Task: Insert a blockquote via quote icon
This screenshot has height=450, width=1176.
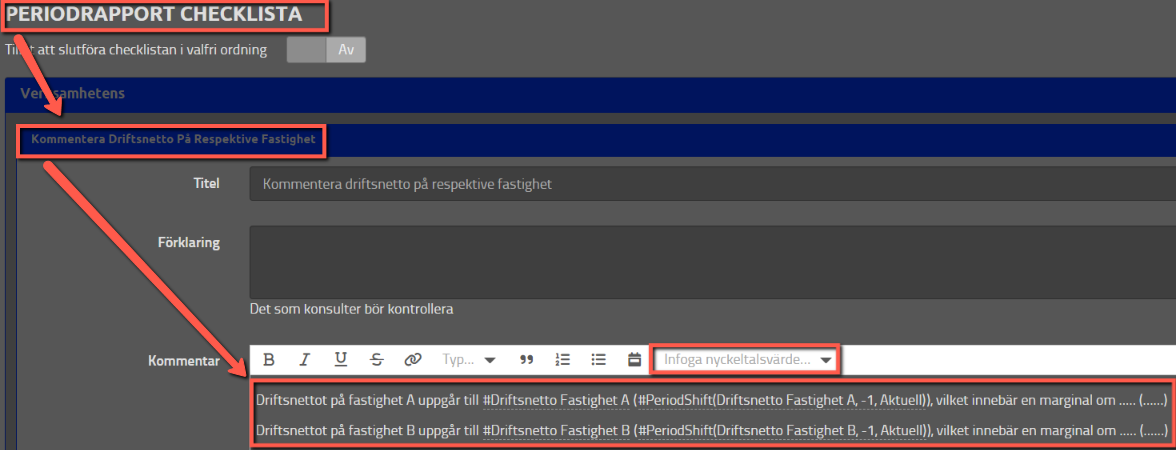Action: point(526,359)
